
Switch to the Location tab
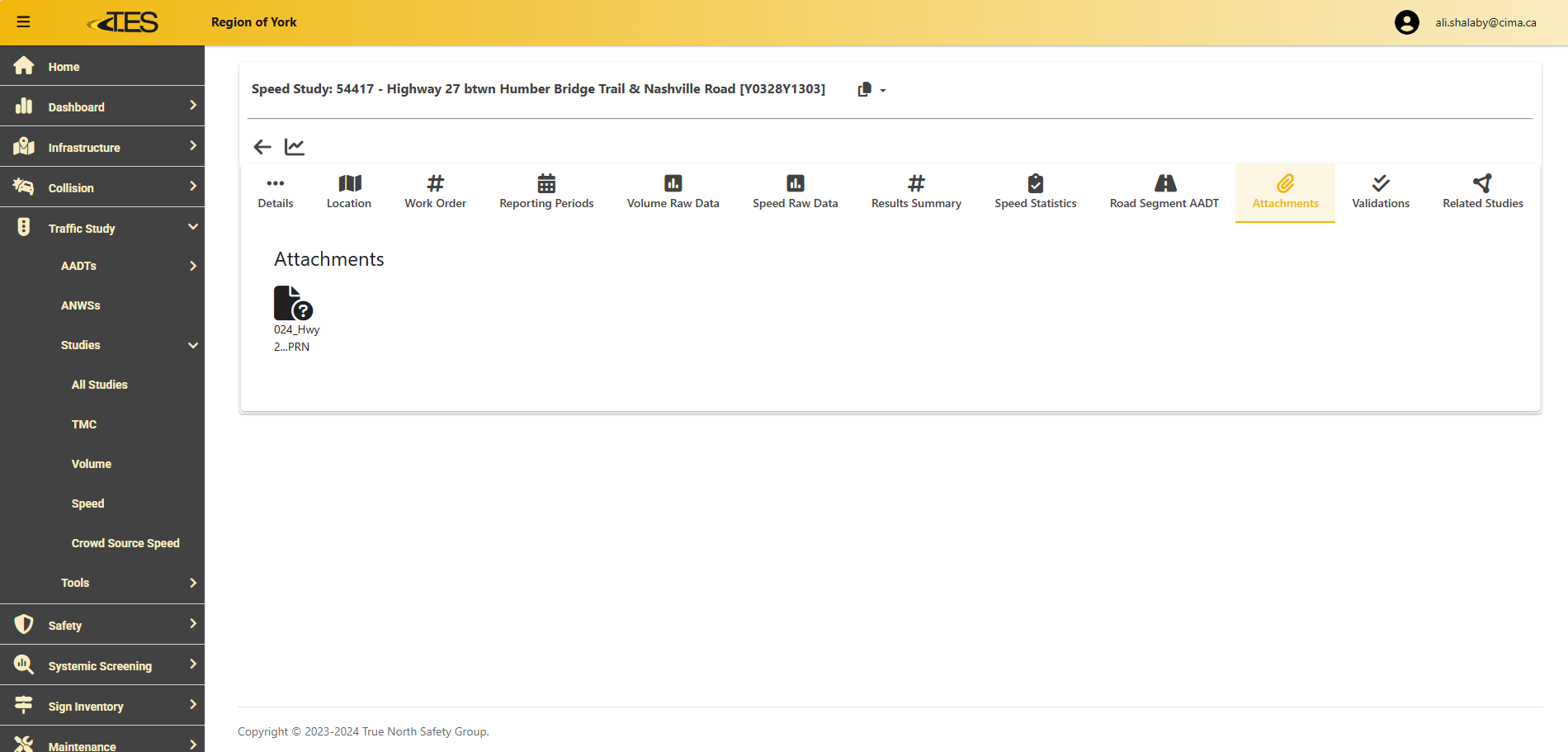pyautogui.click(x=348, y=192)
